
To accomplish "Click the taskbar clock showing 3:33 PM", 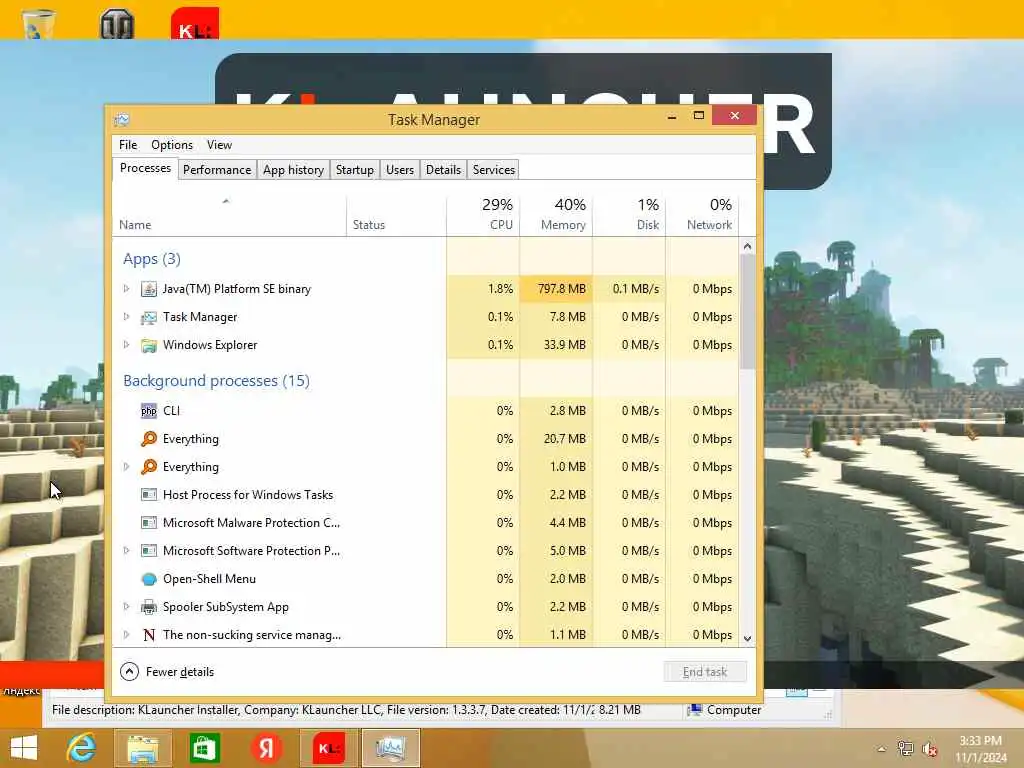I will point(980,749).
